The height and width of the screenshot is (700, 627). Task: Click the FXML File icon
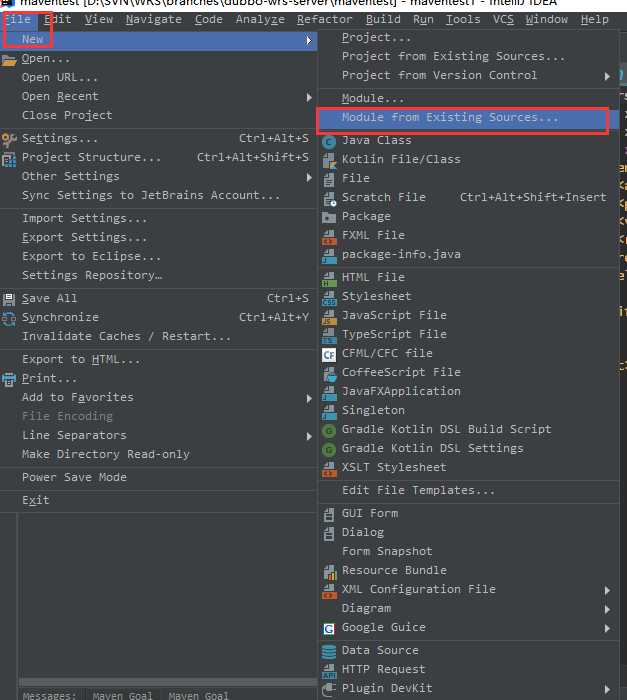[329, 237]
